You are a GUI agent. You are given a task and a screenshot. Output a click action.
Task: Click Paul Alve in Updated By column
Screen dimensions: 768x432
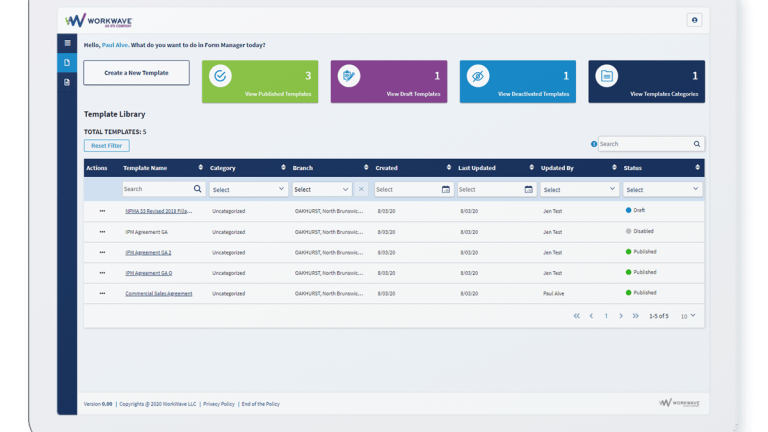(x=553, y=294)
